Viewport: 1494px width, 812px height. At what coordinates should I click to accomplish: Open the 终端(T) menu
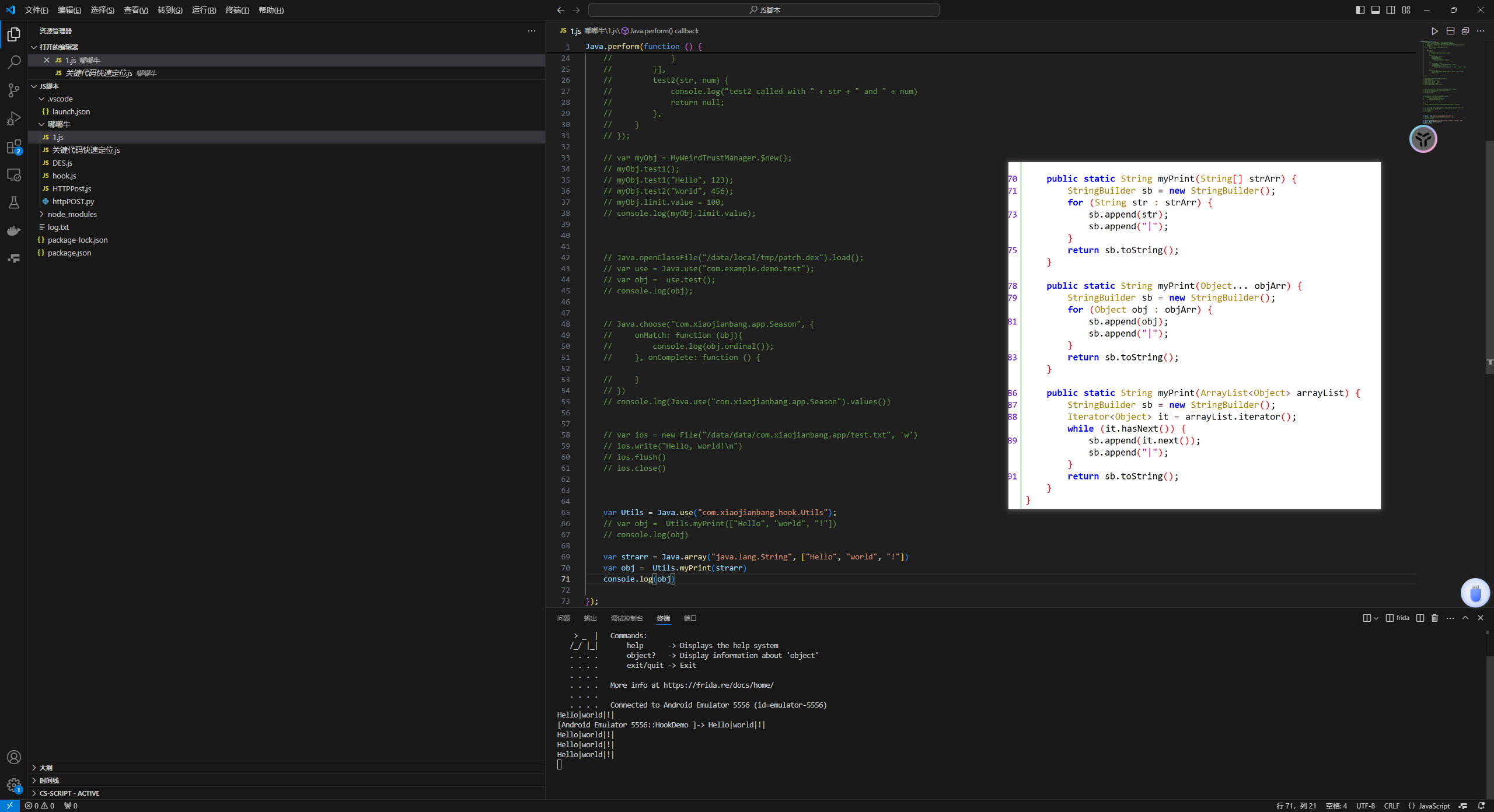[x=237, y=10]
